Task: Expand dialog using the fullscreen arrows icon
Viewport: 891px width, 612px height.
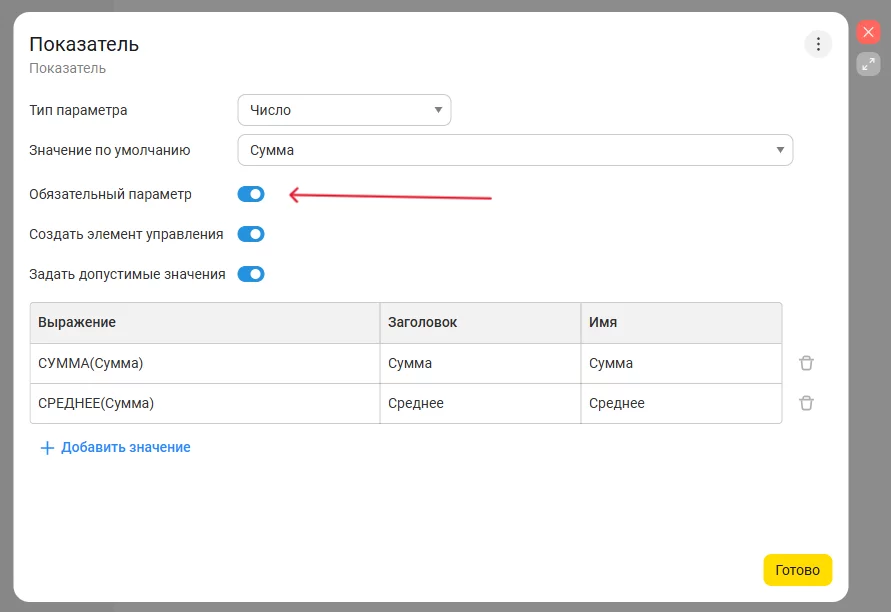Action: click(x=868, y=64)
